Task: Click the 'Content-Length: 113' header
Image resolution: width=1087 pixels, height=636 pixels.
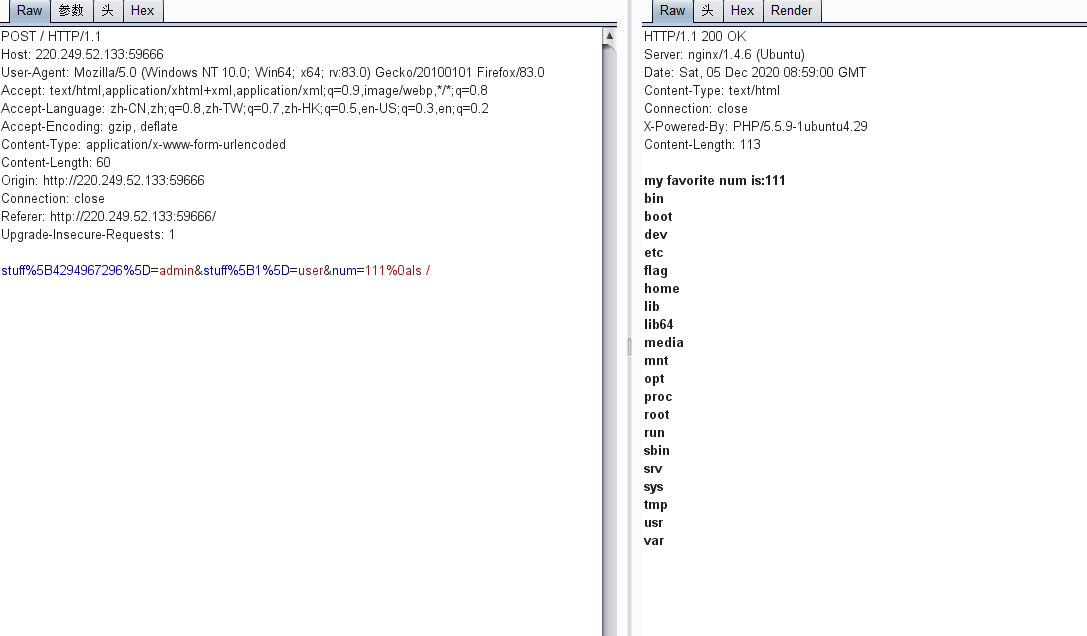Action: [x=702, y=144]
